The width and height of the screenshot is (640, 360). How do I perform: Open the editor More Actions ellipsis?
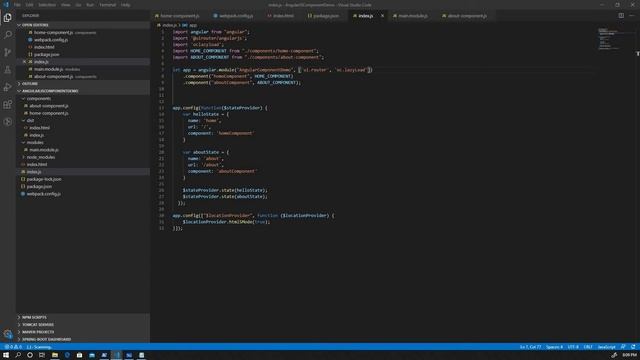[632, 16]
